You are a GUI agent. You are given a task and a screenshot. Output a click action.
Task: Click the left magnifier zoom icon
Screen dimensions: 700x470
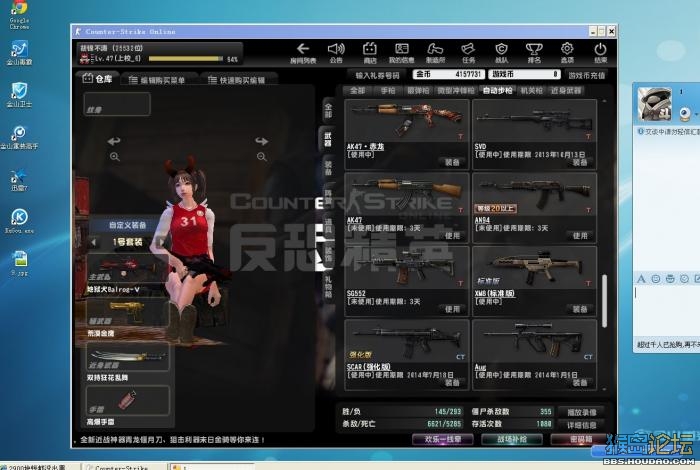tap(115, 157)
